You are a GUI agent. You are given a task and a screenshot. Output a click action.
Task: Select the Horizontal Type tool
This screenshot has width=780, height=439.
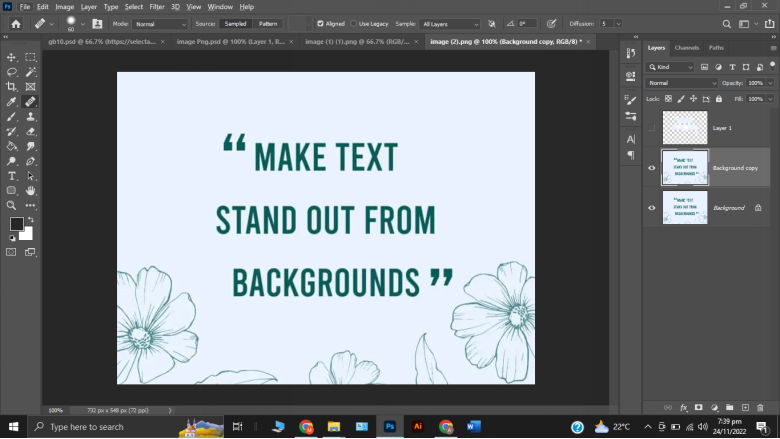coord(11,176)
